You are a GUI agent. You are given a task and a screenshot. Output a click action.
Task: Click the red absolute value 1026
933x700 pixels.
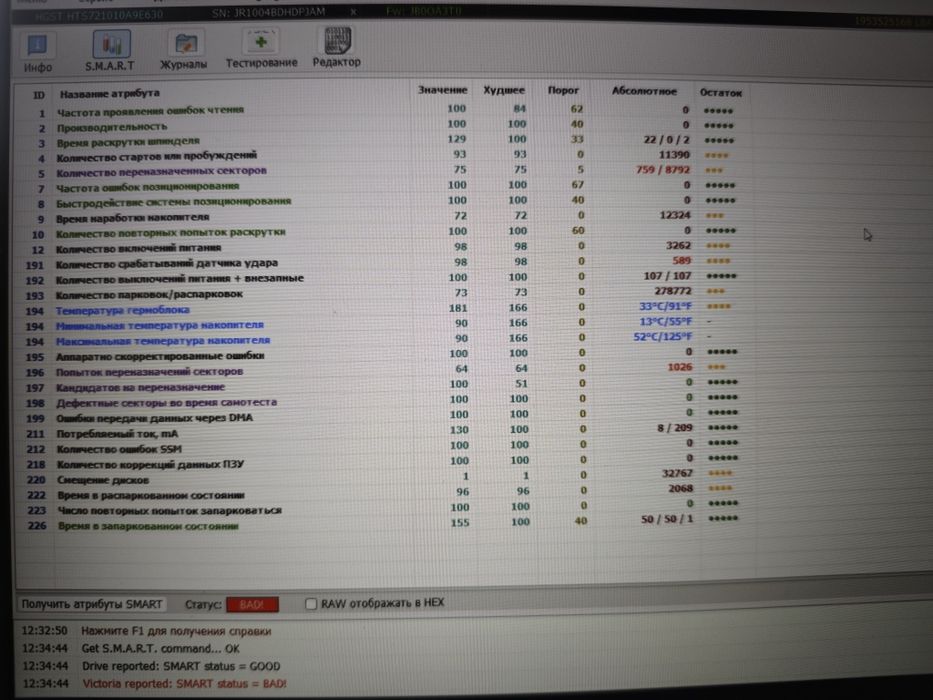[x=680, y=367]
